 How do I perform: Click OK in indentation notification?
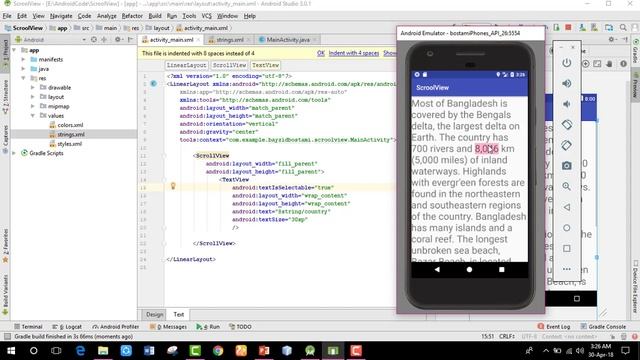[x=321, y=53]
